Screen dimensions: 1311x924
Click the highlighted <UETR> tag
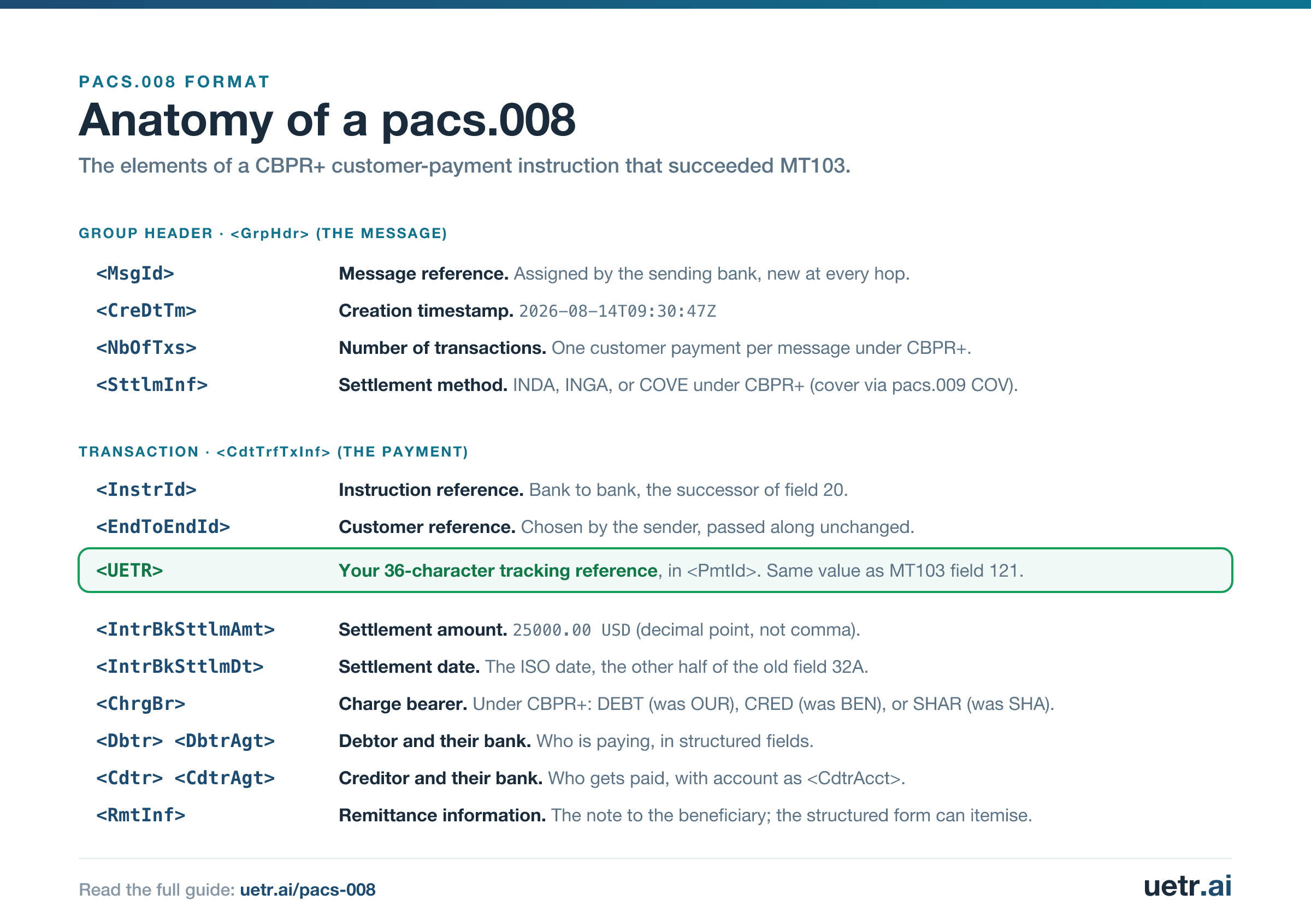129,570
